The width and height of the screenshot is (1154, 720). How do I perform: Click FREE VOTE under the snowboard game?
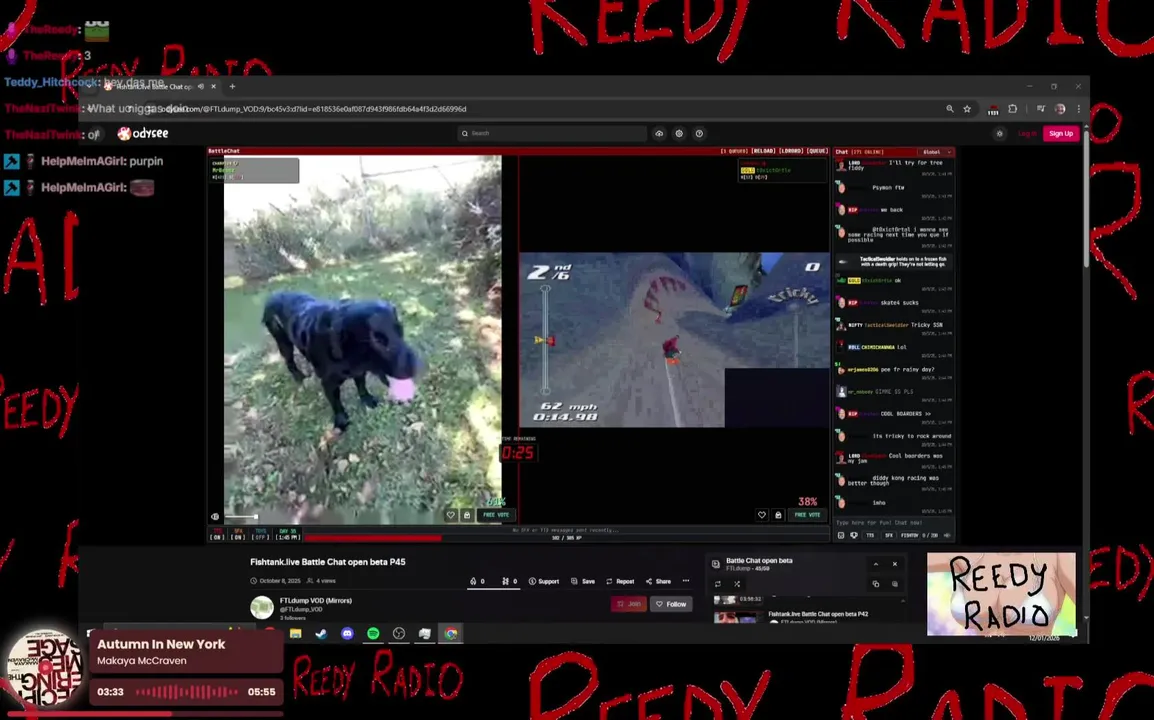coord(807,515)
